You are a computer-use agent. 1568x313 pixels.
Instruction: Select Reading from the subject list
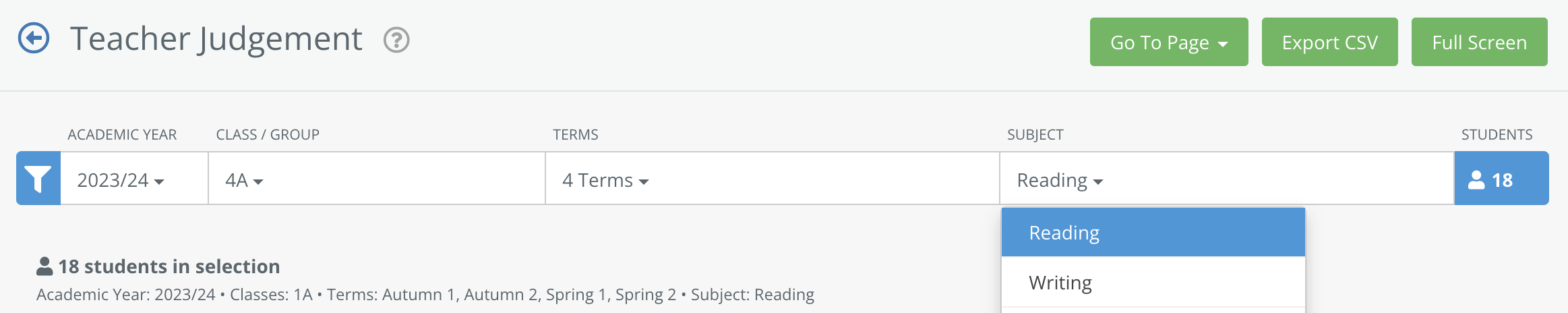(1153, 233)
